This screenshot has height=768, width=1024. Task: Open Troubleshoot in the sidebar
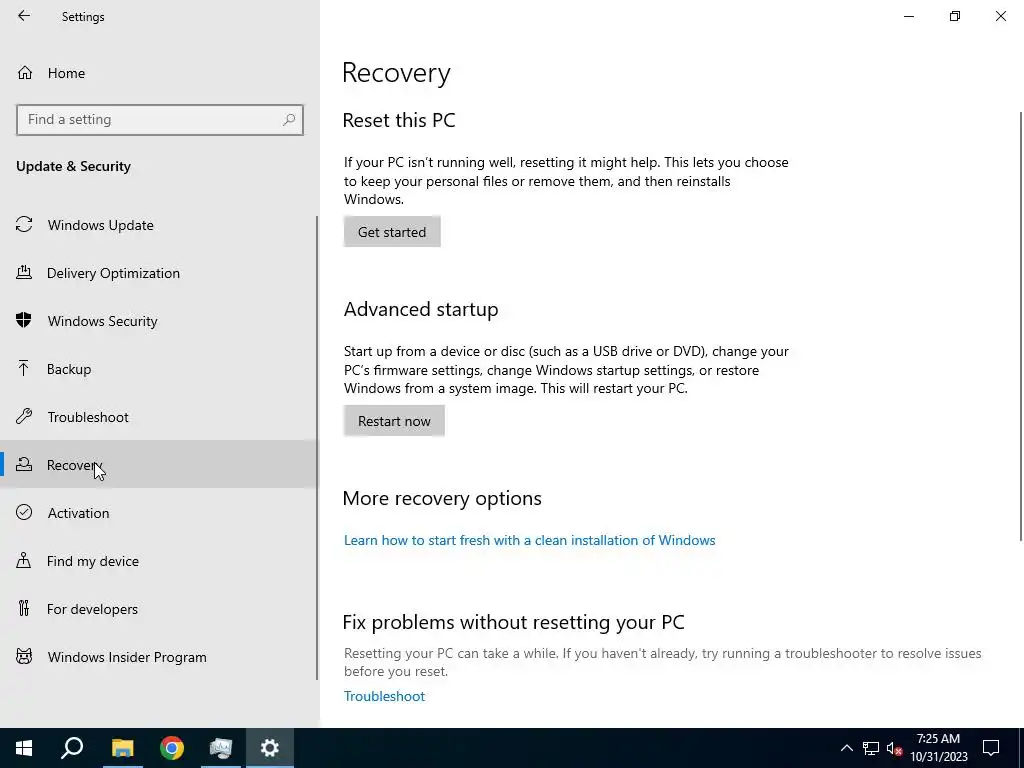(x=158, y=417)
